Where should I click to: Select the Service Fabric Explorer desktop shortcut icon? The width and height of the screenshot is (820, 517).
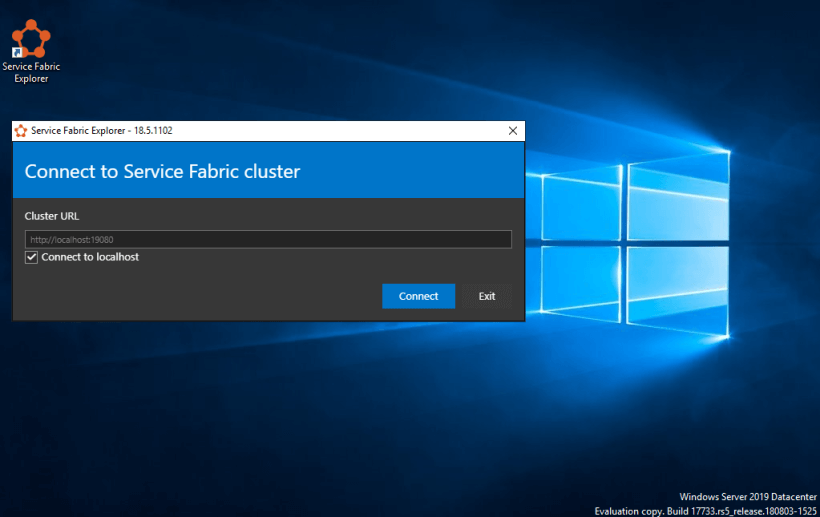coord(31,38)
